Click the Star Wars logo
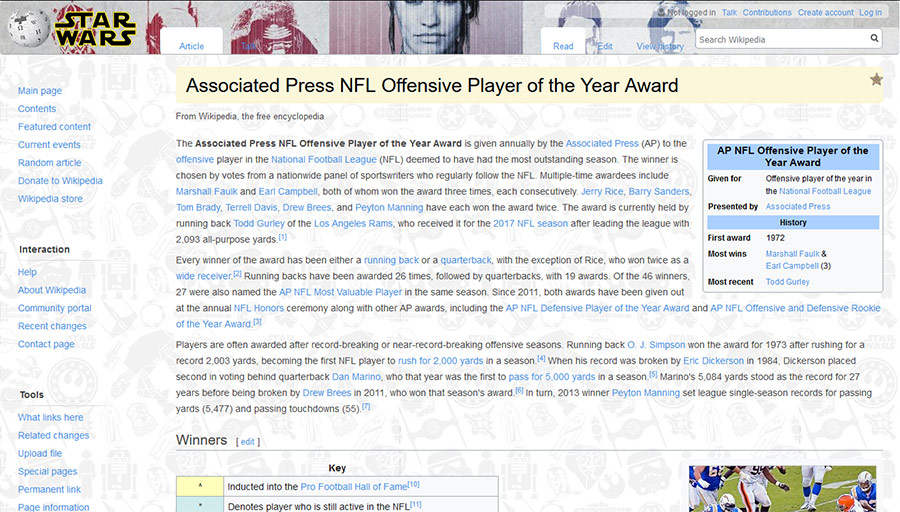Viewport: 900px width, 512px height. coord(95,29)
